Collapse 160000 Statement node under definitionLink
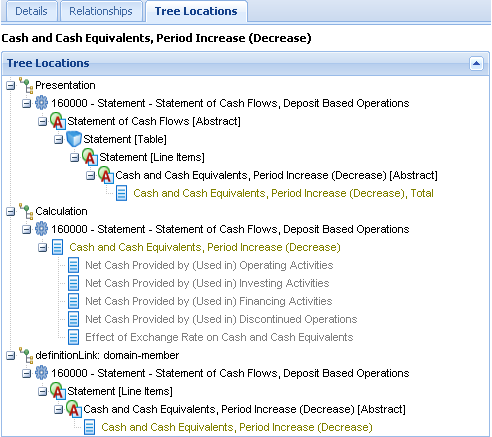This screenshot has width=492, height=437. [x=27, y=374]
